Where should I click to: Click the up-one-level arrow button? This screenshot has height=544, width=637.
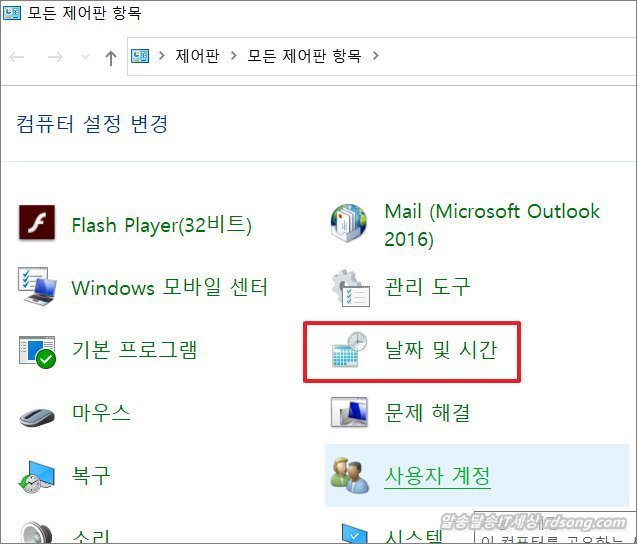coord(111,57)
